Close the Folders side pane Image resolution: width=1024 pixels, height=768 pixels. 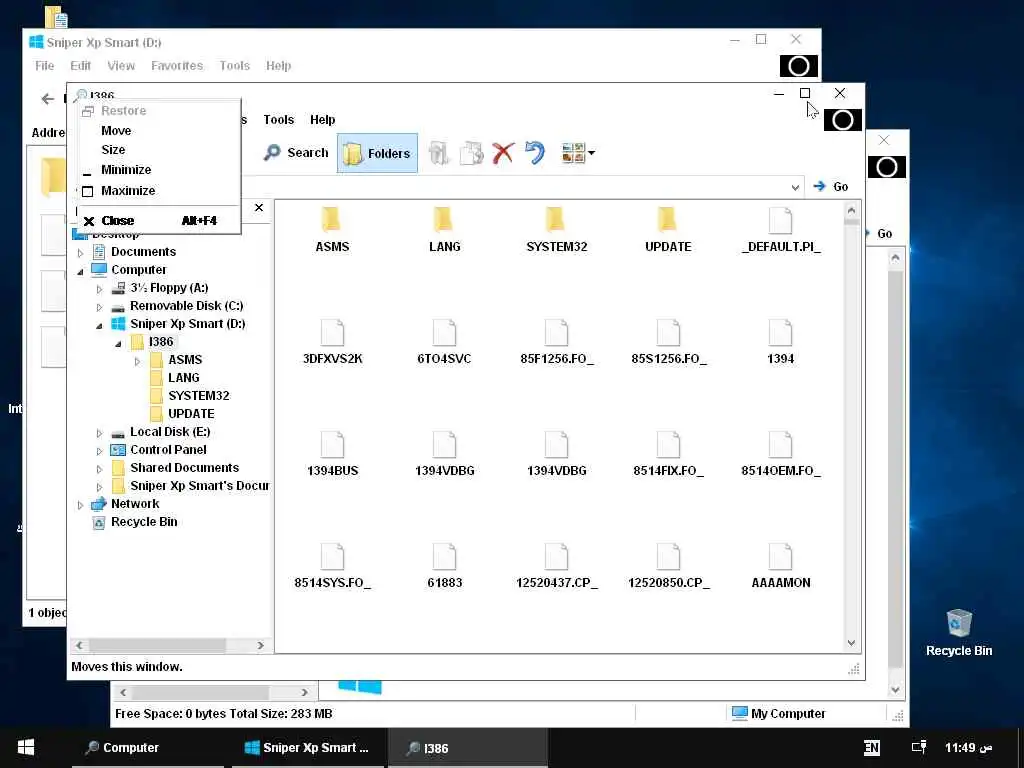pos(259,208)
